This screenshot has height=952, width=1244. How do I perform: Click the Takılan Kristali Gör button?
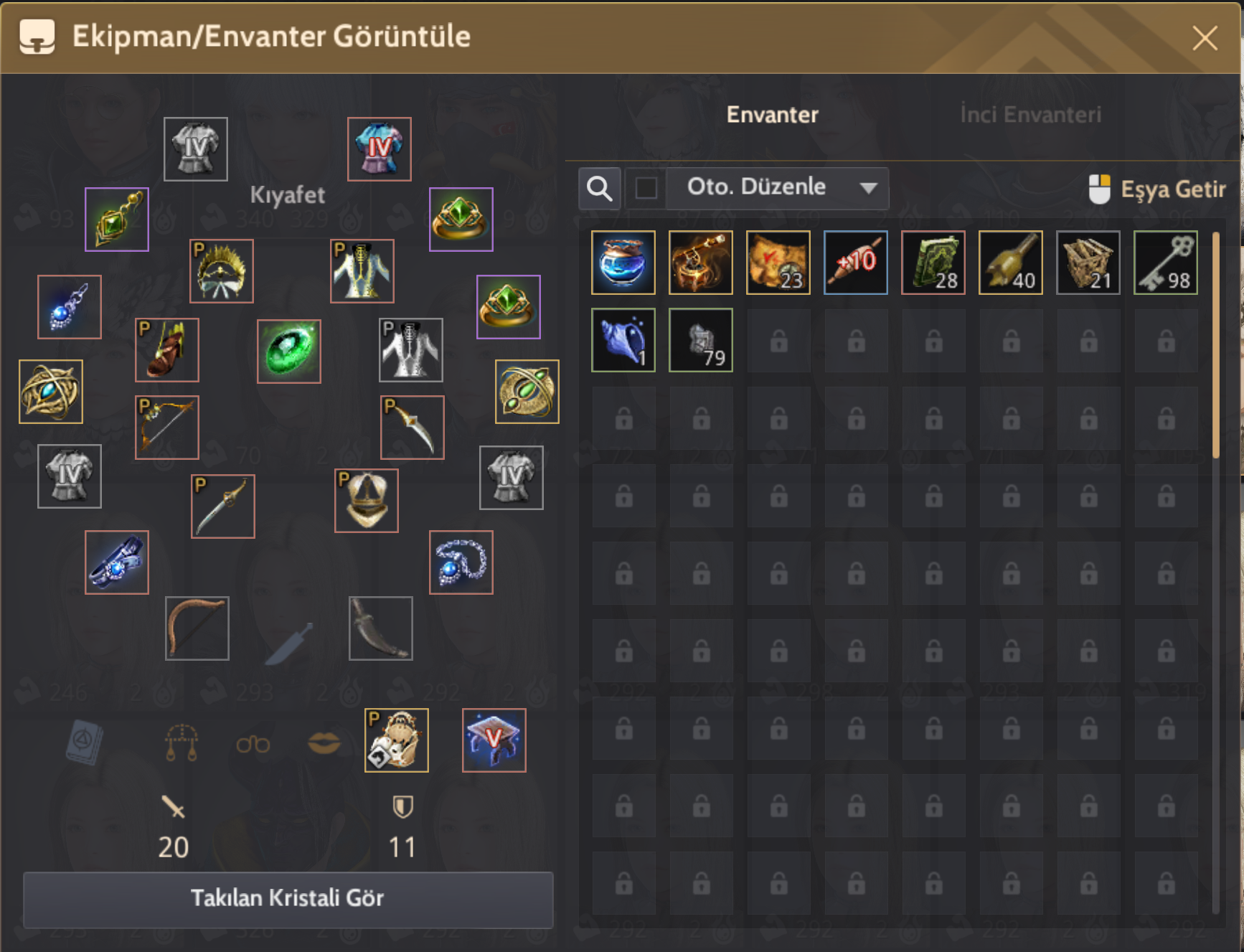click(288, 900)
